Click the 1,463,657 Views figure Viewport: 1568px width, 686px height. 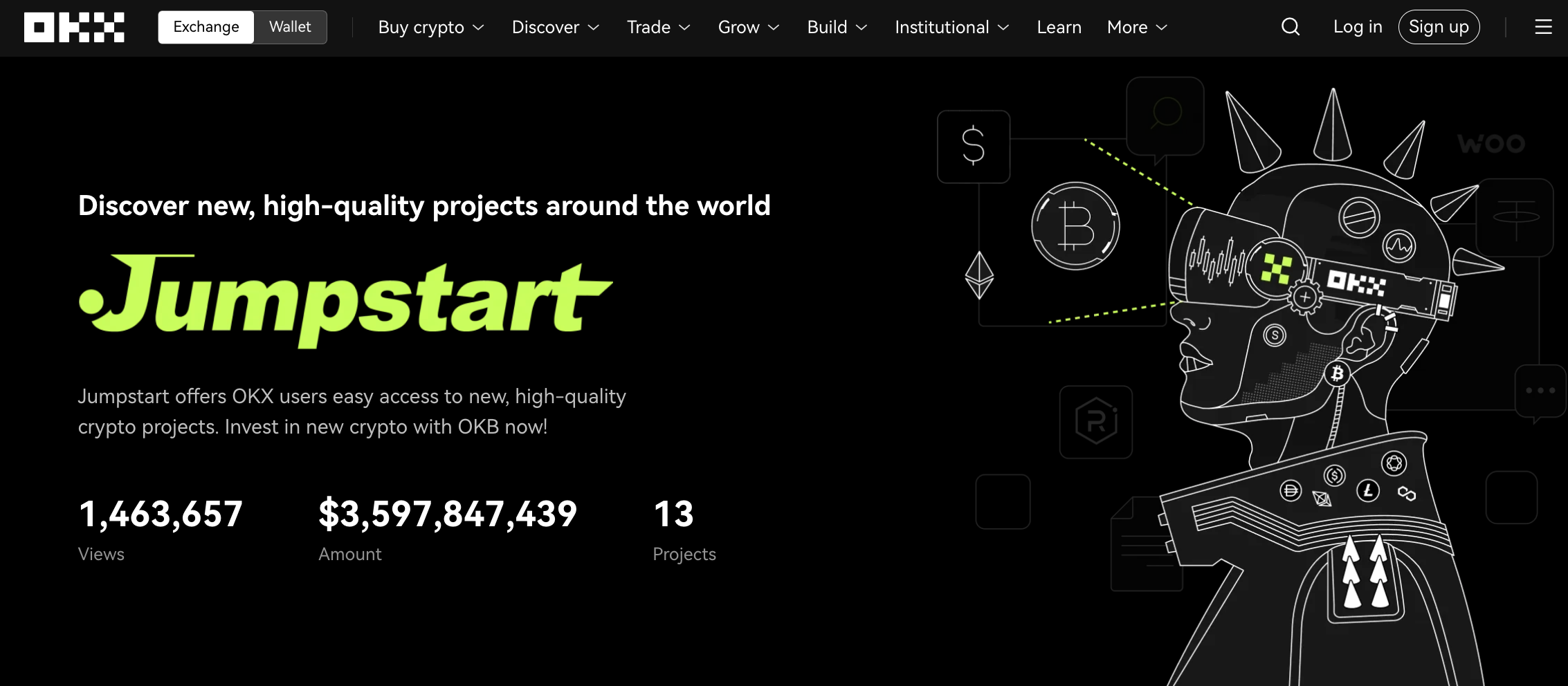[x=161, y=514]
